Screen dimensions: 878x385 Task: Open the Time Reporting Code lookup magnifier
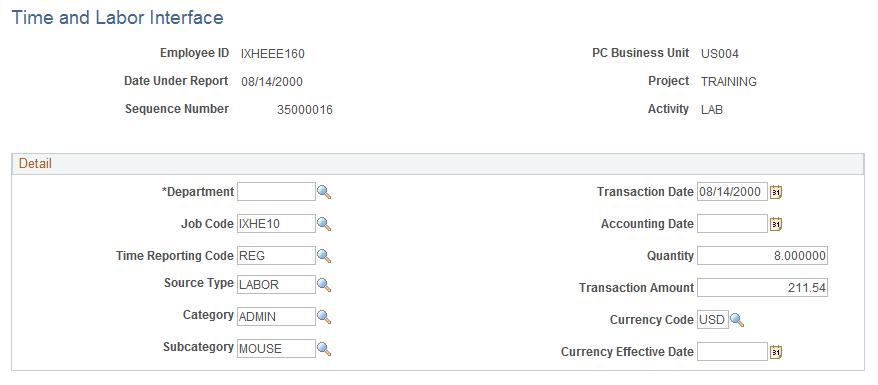(x=324, y=256)
